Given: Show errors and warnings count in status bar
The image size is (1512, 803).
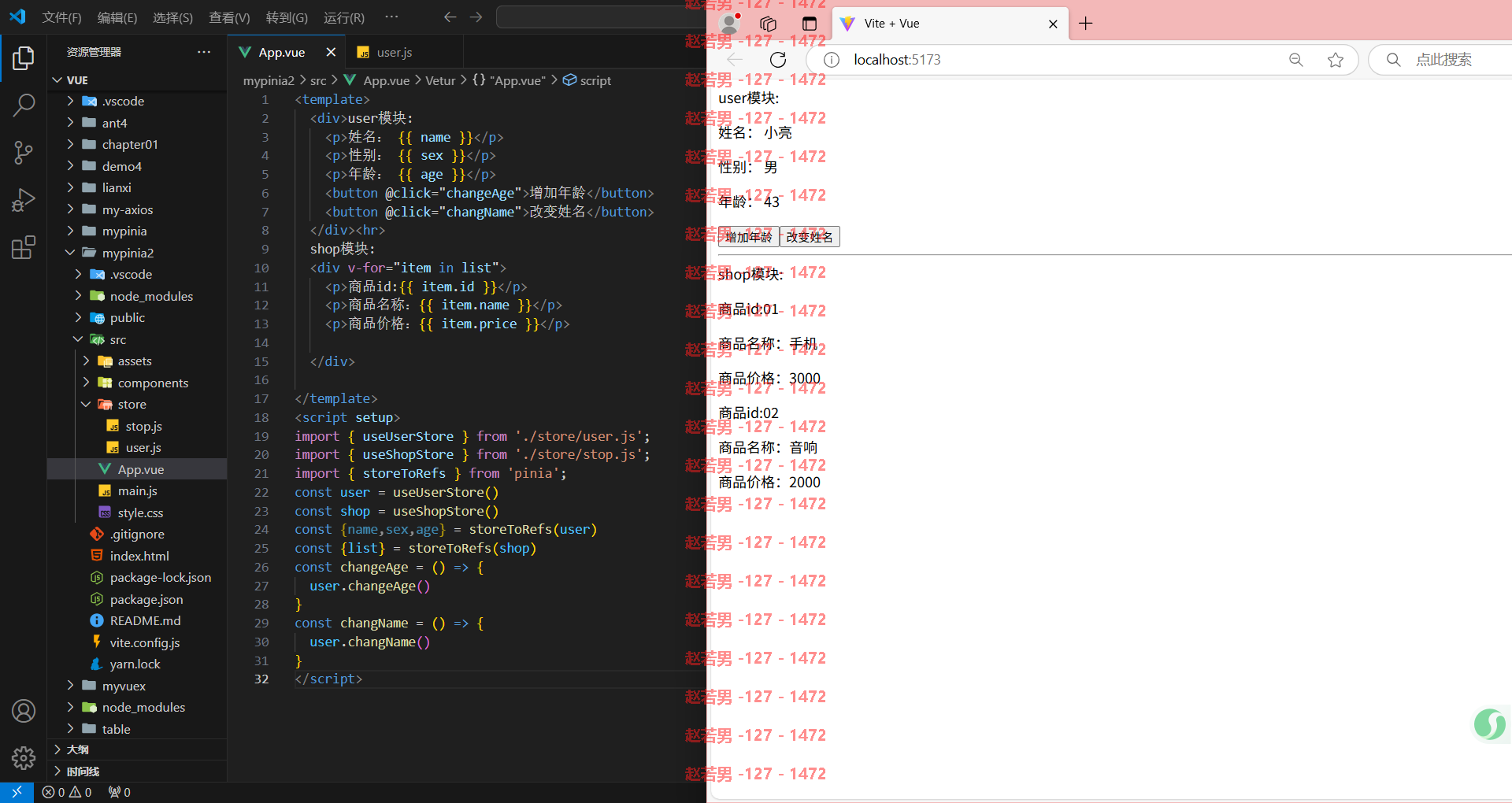Looking at the screenshot, I should tap(67, 792).
